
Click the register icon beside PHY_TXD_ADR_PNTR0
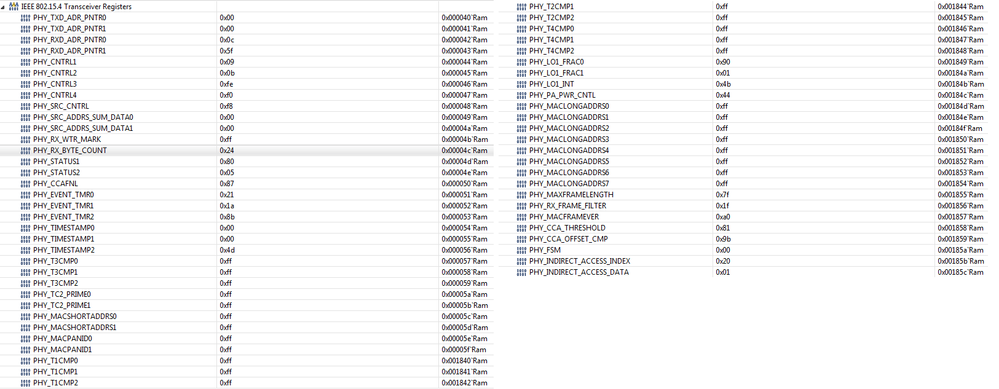(25, 18)
